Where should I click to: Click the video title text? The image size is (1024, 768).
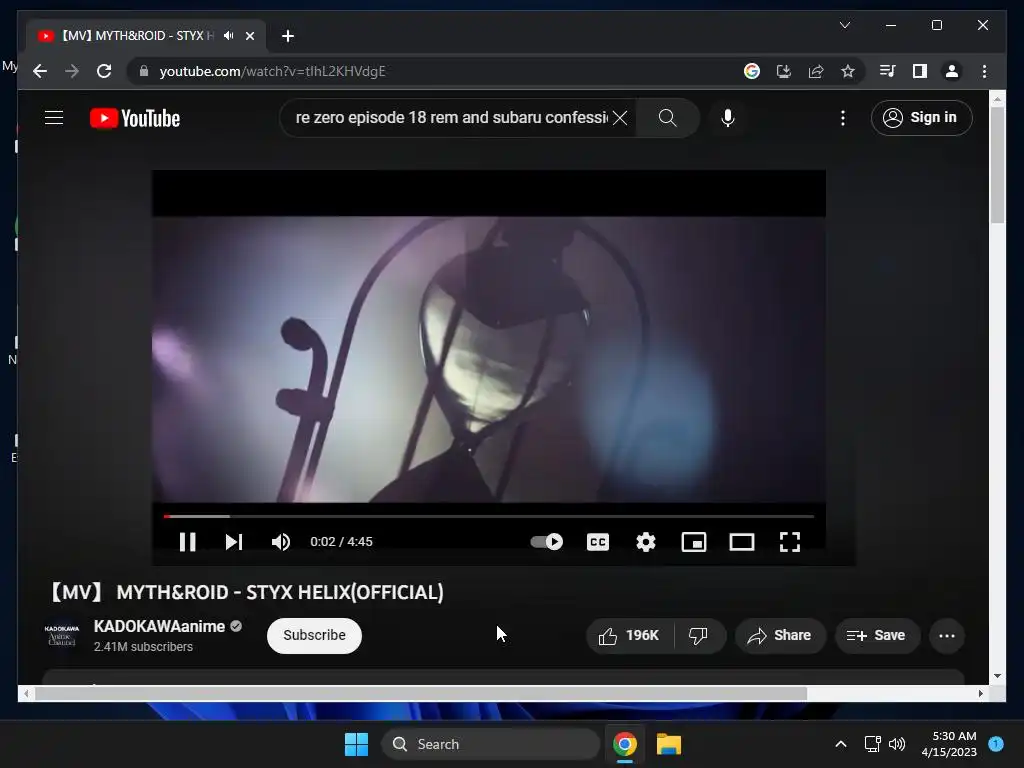[247, 592]
